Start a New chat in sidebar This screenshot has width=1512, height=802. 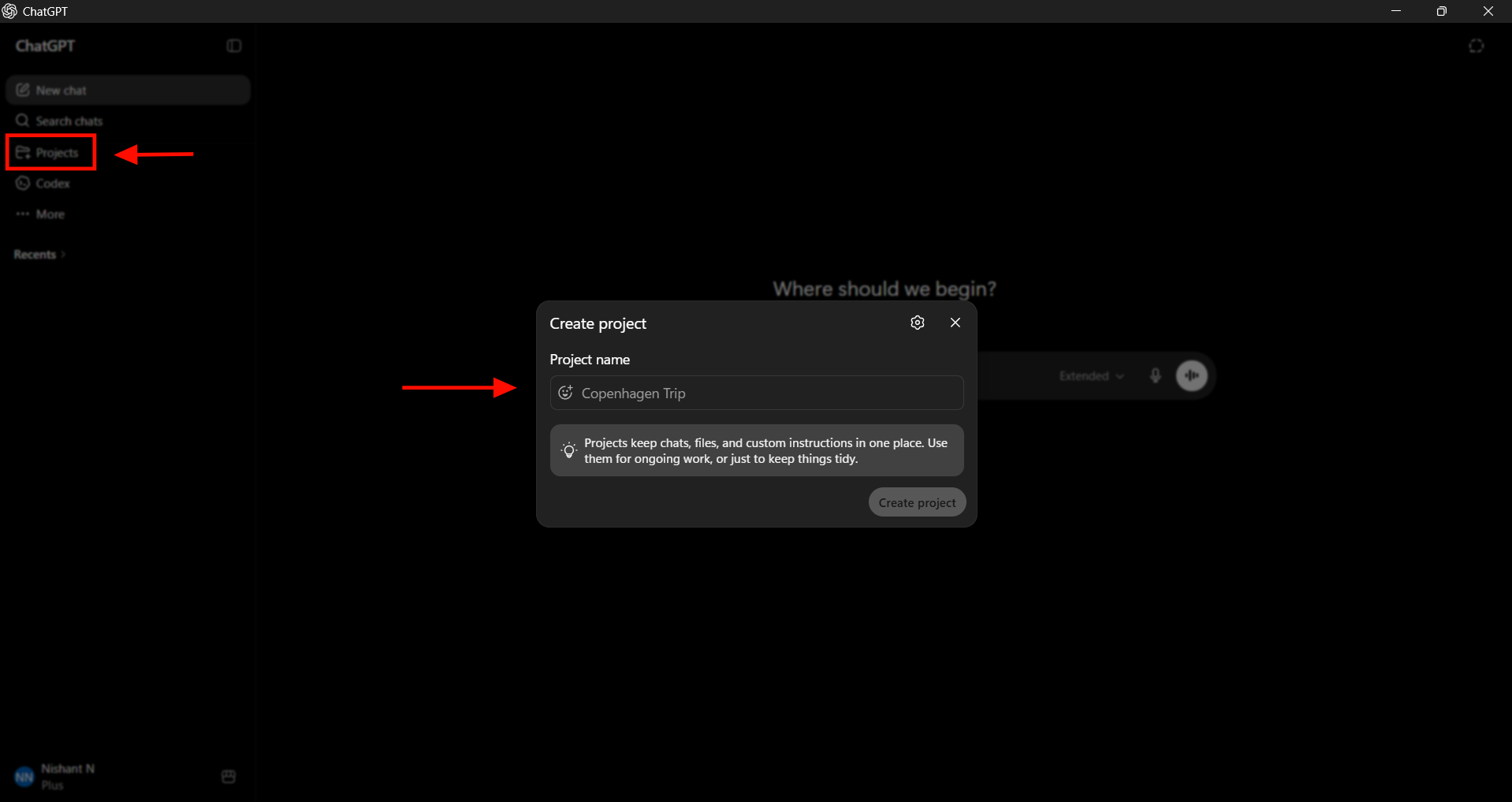coord(128,90)
